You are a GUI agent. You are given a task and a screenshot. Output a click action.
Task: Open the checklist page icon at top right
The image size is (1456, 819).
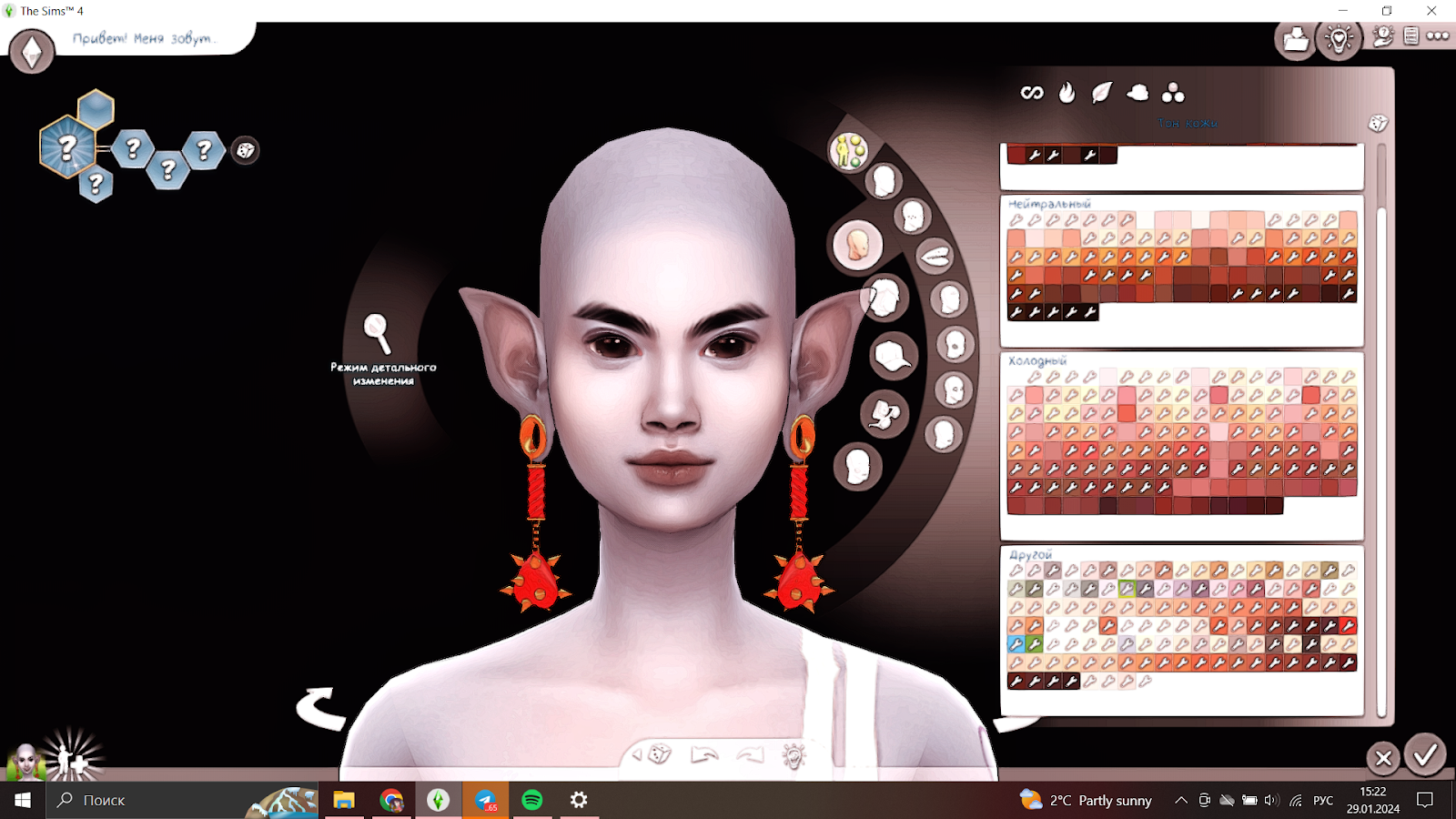tap(1411, 36)
